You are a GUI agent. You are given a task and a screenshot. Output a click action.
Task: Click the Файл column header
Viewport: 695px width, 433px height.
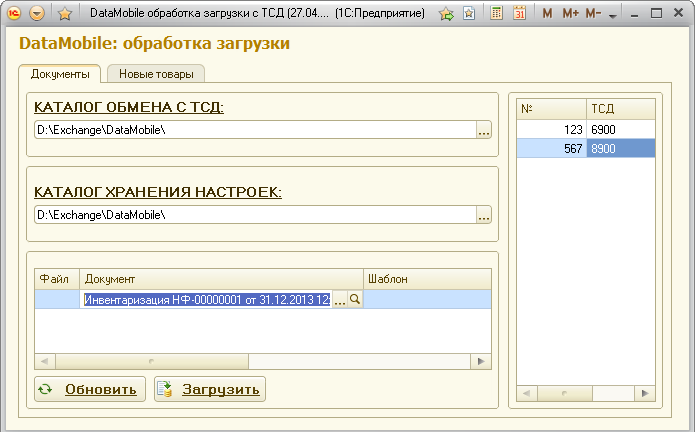(x=57, y=279)
